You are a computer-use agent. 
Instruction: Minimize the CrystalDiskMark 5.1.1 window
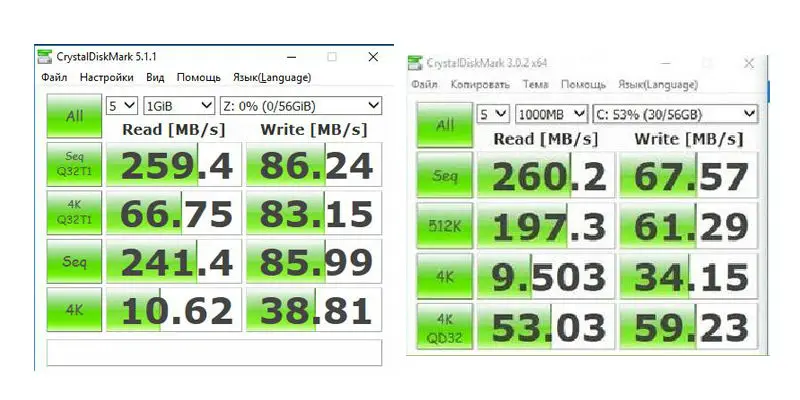coord(291,57)
